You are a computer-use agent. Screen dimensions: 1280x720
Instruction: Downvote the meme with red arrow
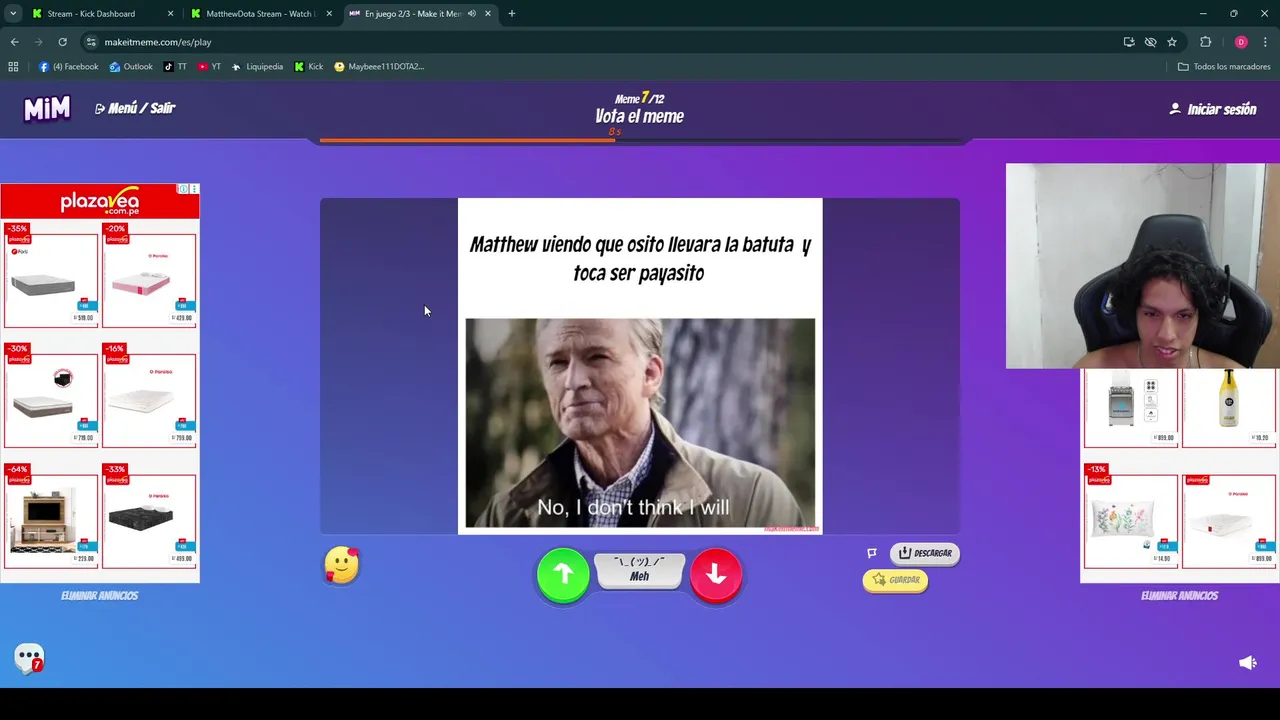[716, 574]
